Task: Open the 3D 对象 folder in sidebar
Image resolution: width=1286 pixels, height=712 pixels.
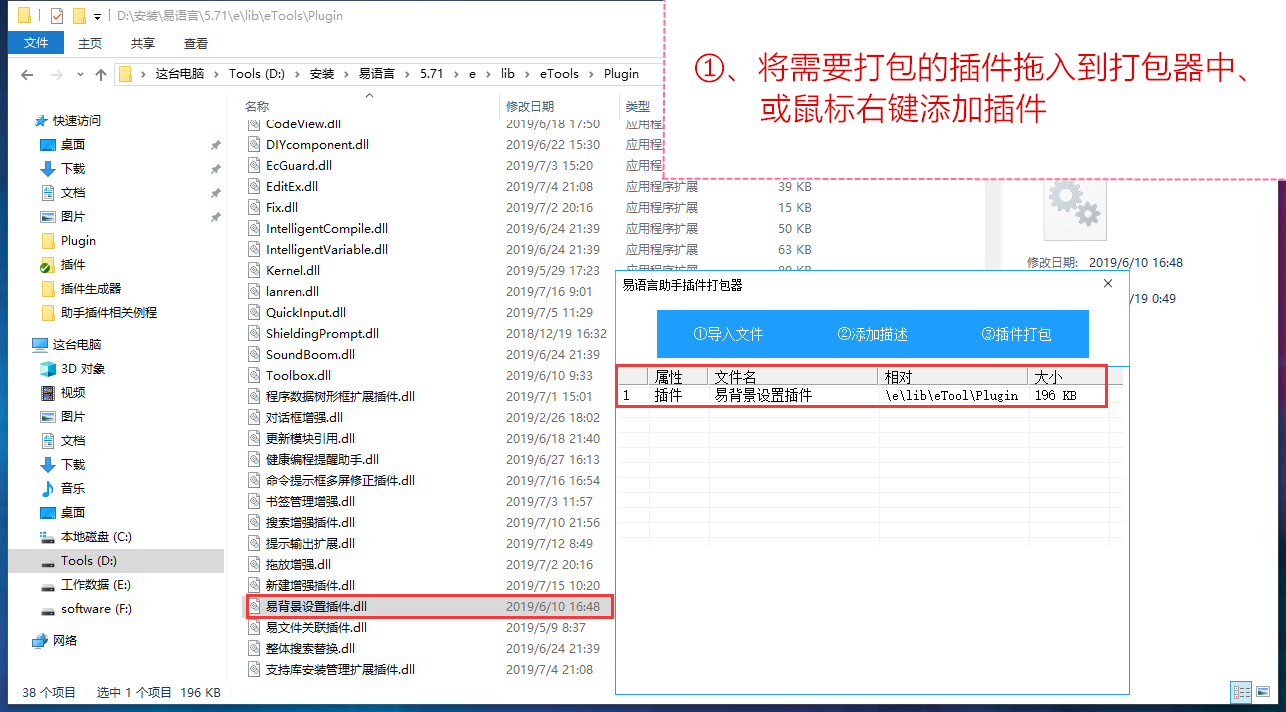Action: coord(82,368)
